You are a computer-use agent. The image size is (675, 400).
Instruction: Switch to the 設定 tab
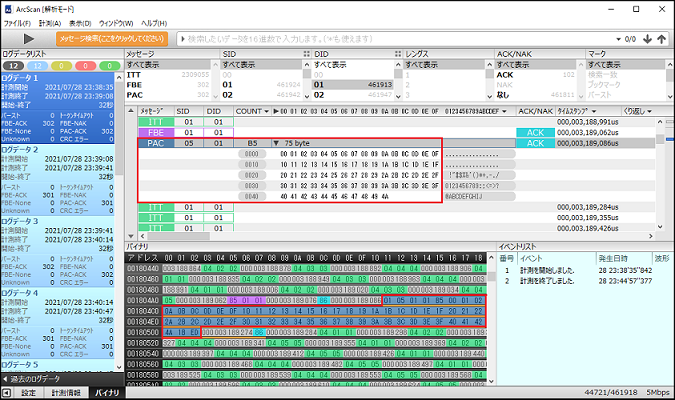click(29, 393)
